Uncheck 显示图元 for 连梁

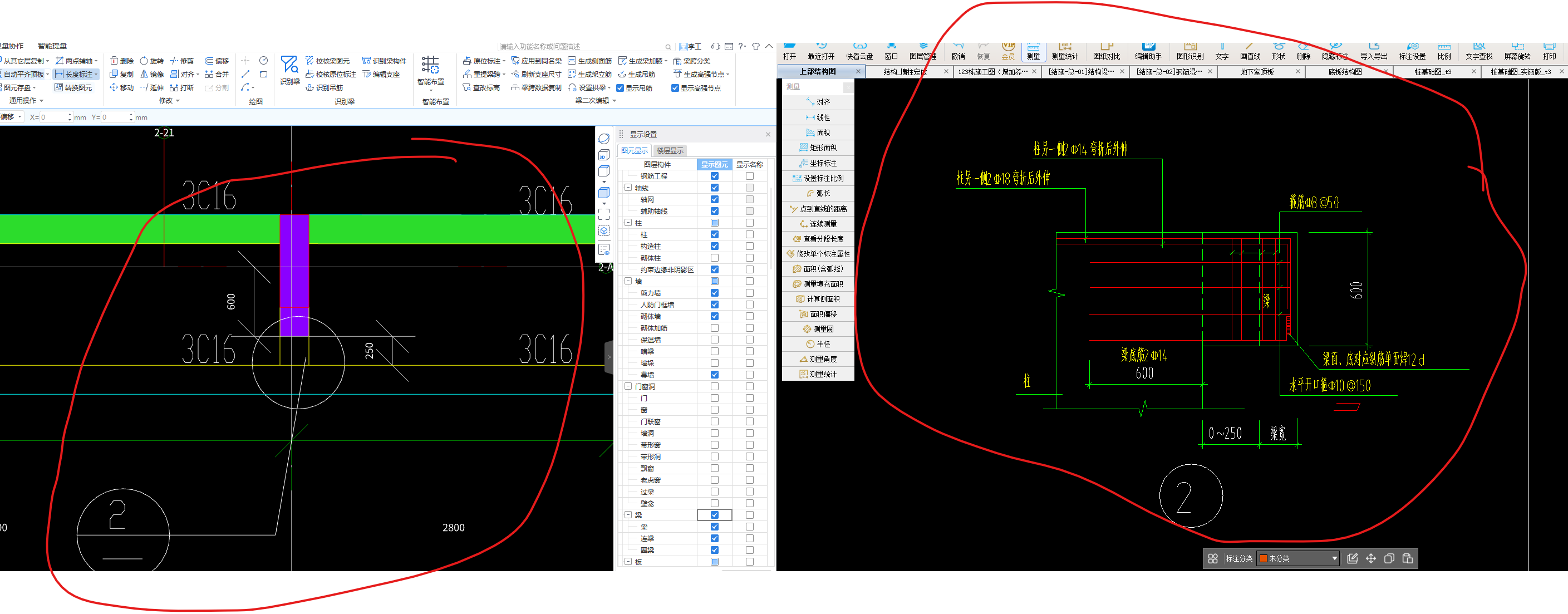click(715, 538)
